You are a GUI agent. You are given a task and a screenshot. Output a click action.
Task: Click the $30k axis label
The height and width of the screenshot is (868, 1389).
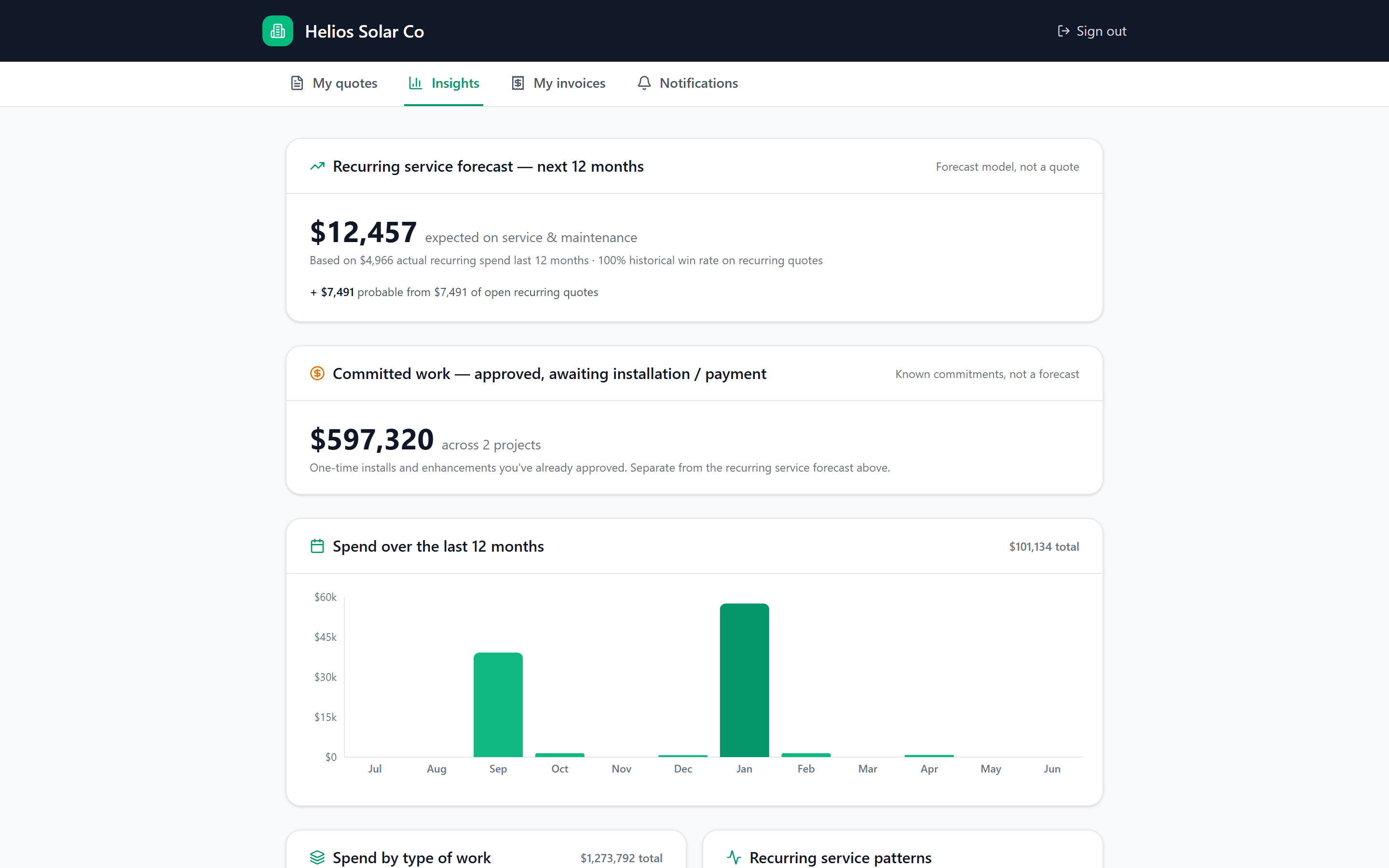[x=326, y=678]
